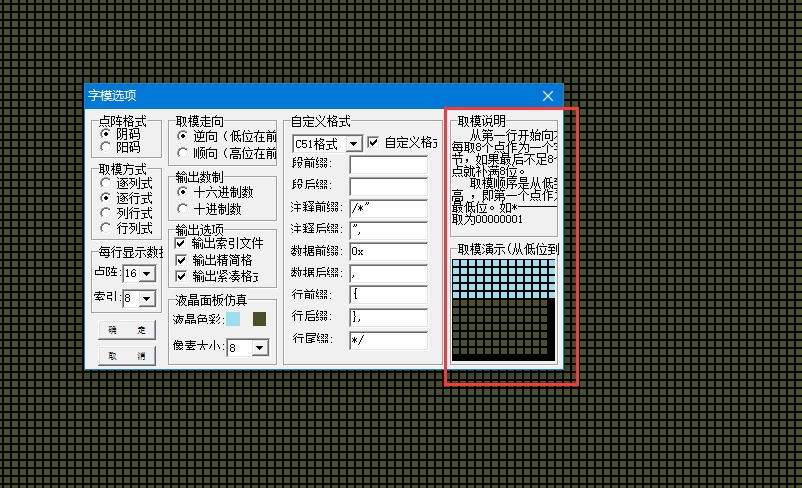Screen dimensions: 802x488
Task: Click the 行前缀 input field
Action: (389, 295)
